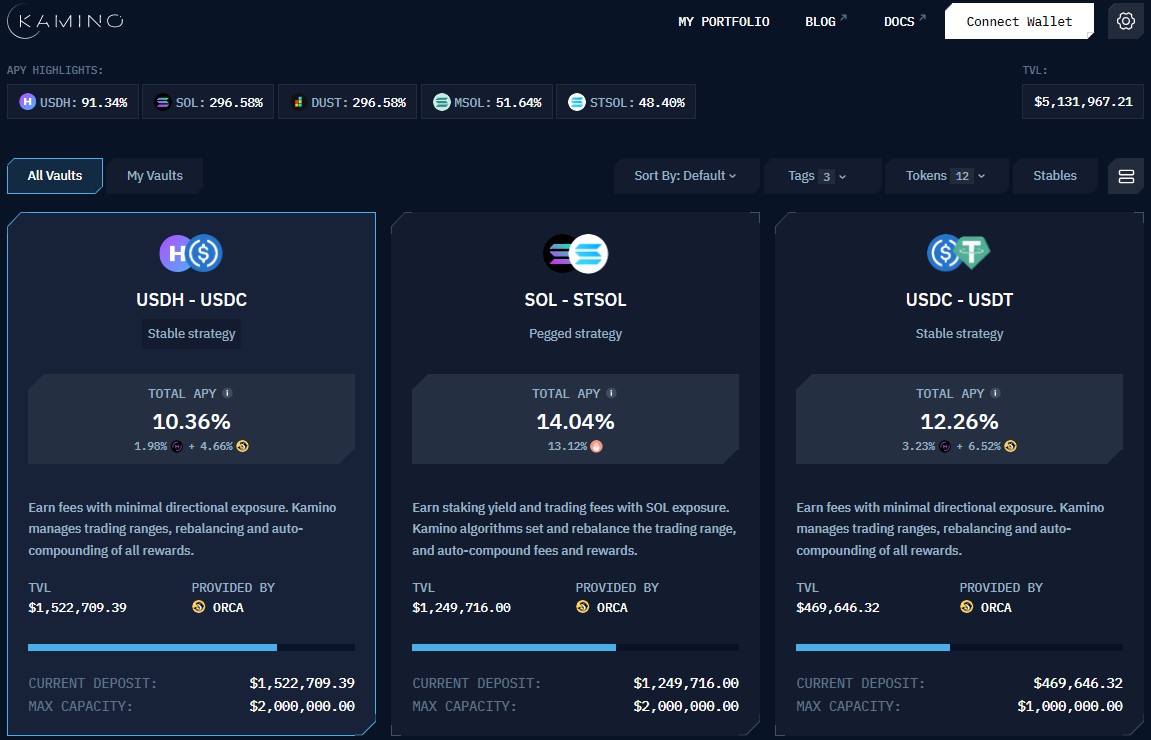Click the SOL: 296.58% highlight chip
The height and width of the screenshot is (740, 1151).
(x=208, y=102)
